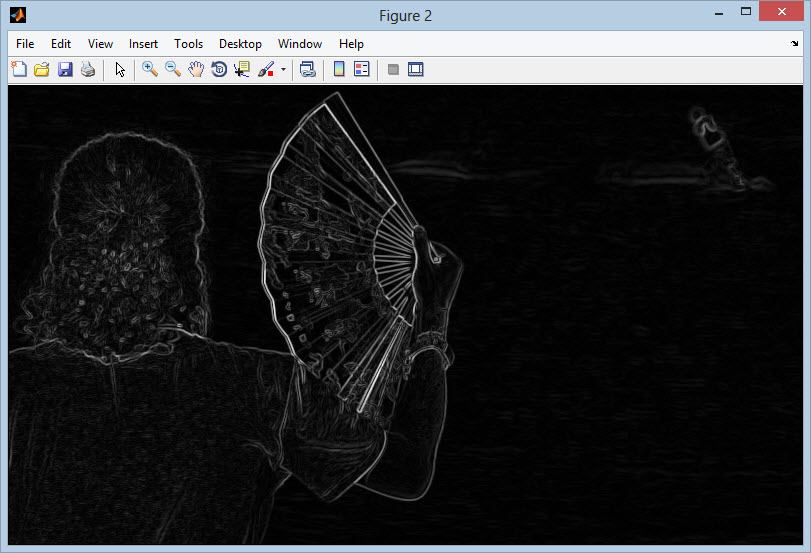The width and height of the screenshot is (811, 553).
Task: Click the Brush data tool
Action: tap(266, 69)
